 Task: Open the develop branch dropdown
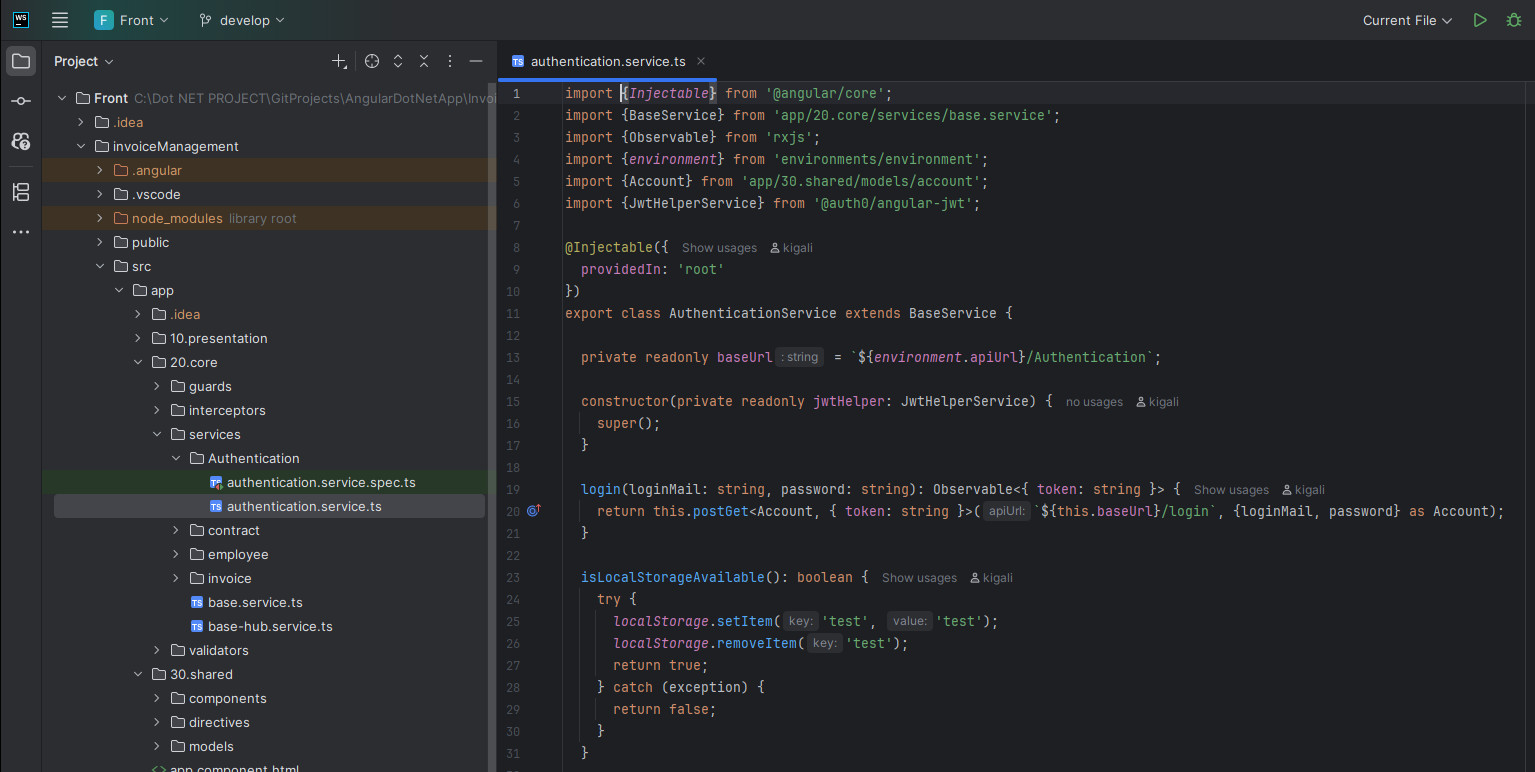click(242, 20)
